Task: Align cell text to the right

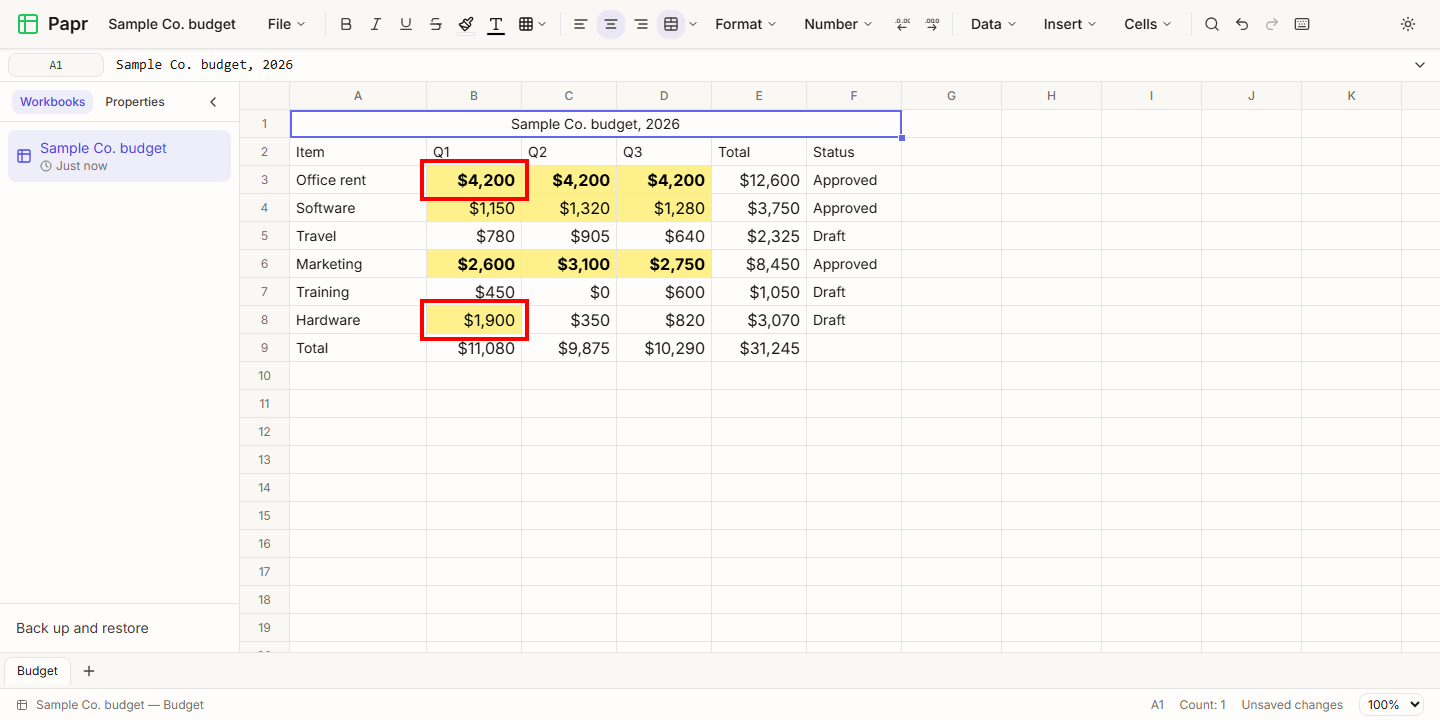Action: tap(641, 24)
